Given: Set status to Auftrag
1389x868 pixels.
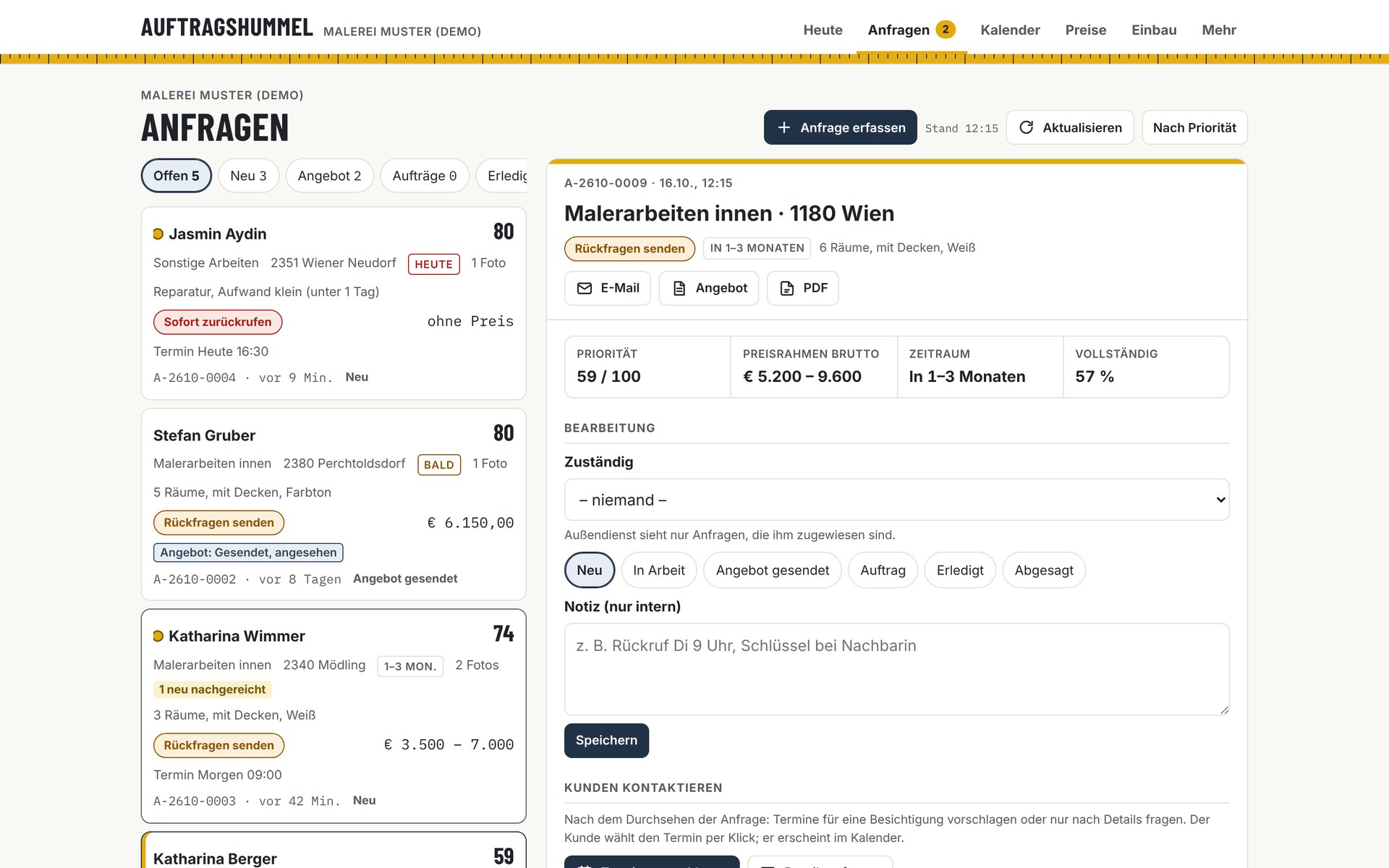Looking at the screenshot, I should click(883, 570).
